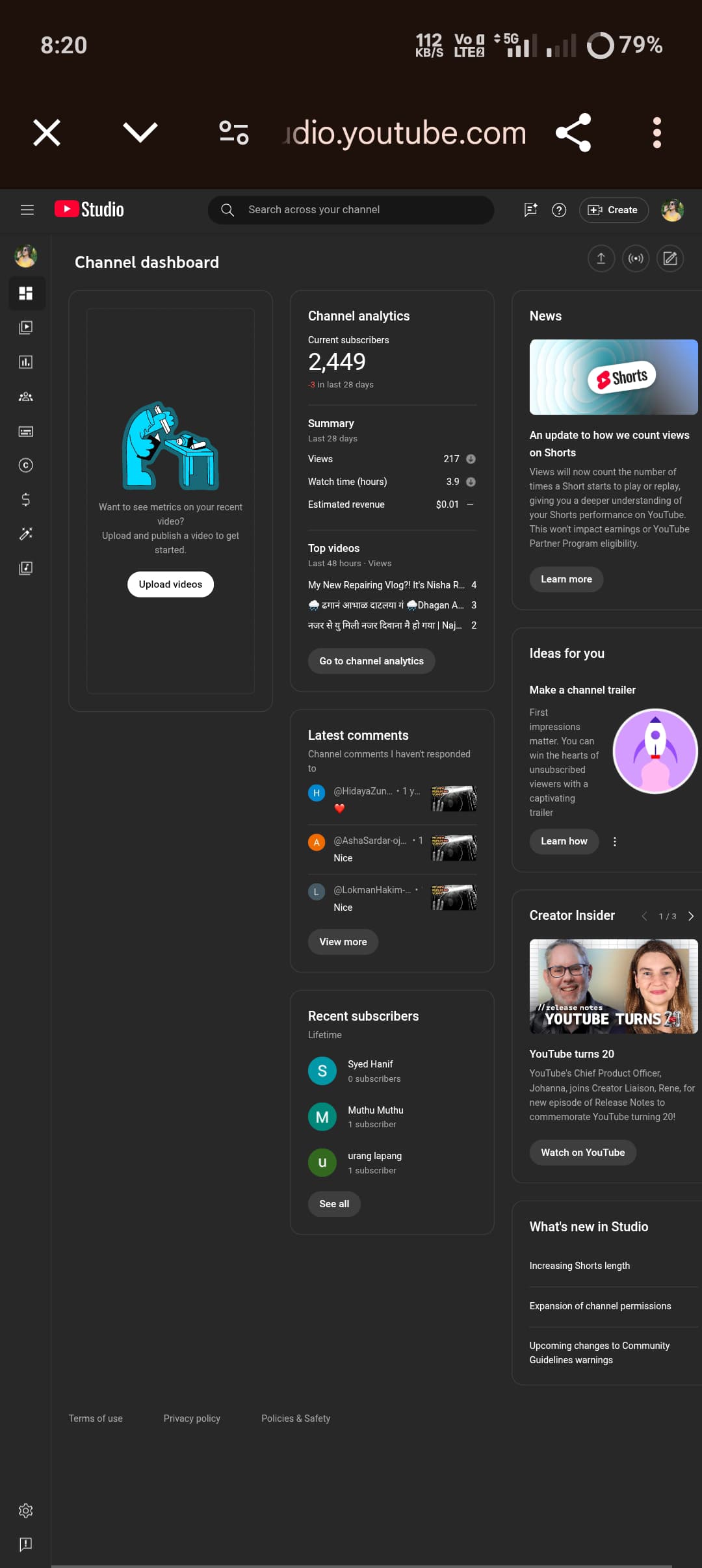The image size is (702, 1568).
Task: Click the YouTube Studio logo
Action: point(89,209)
